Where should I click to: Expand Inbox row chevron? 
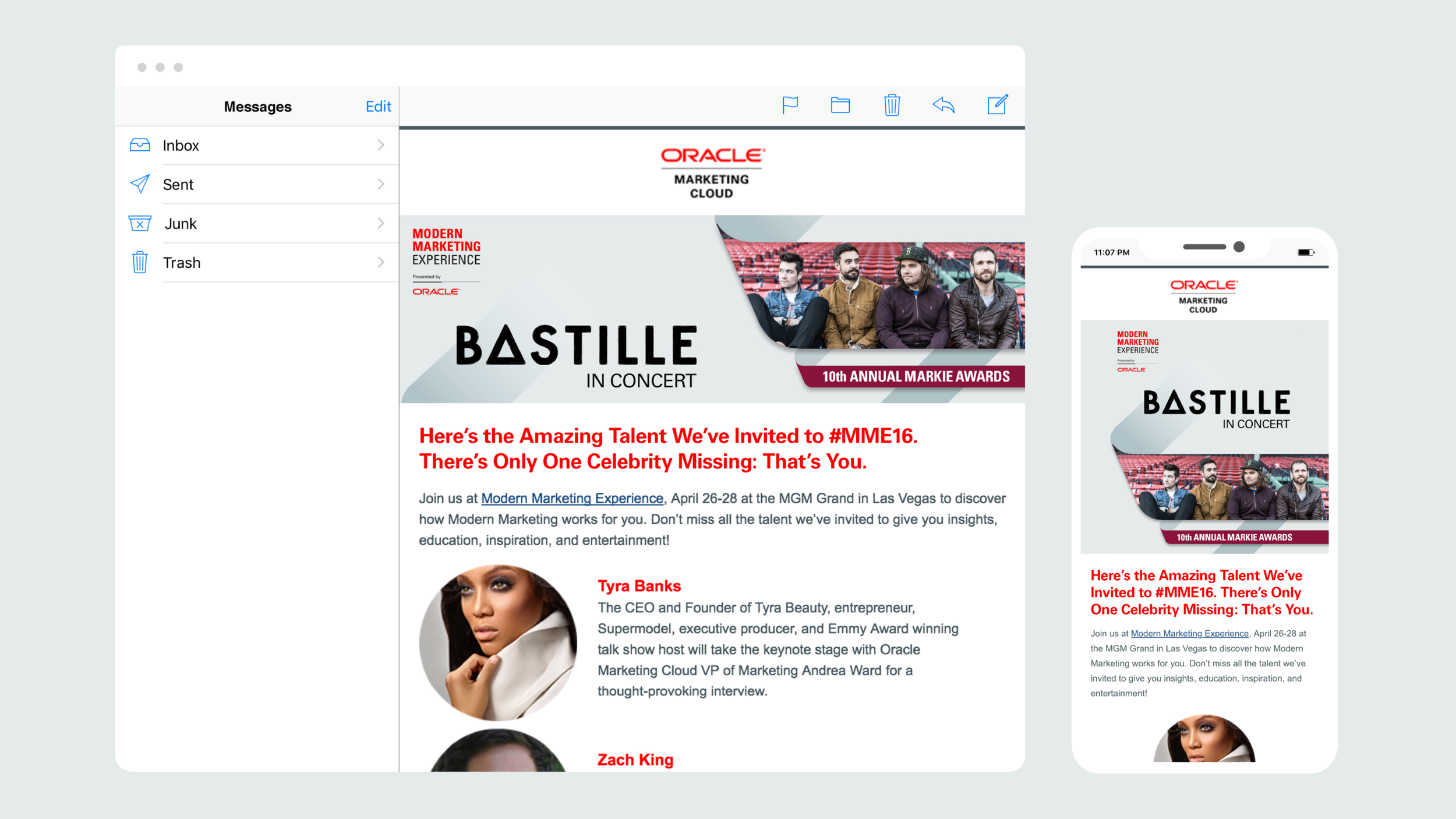point(381,145)
